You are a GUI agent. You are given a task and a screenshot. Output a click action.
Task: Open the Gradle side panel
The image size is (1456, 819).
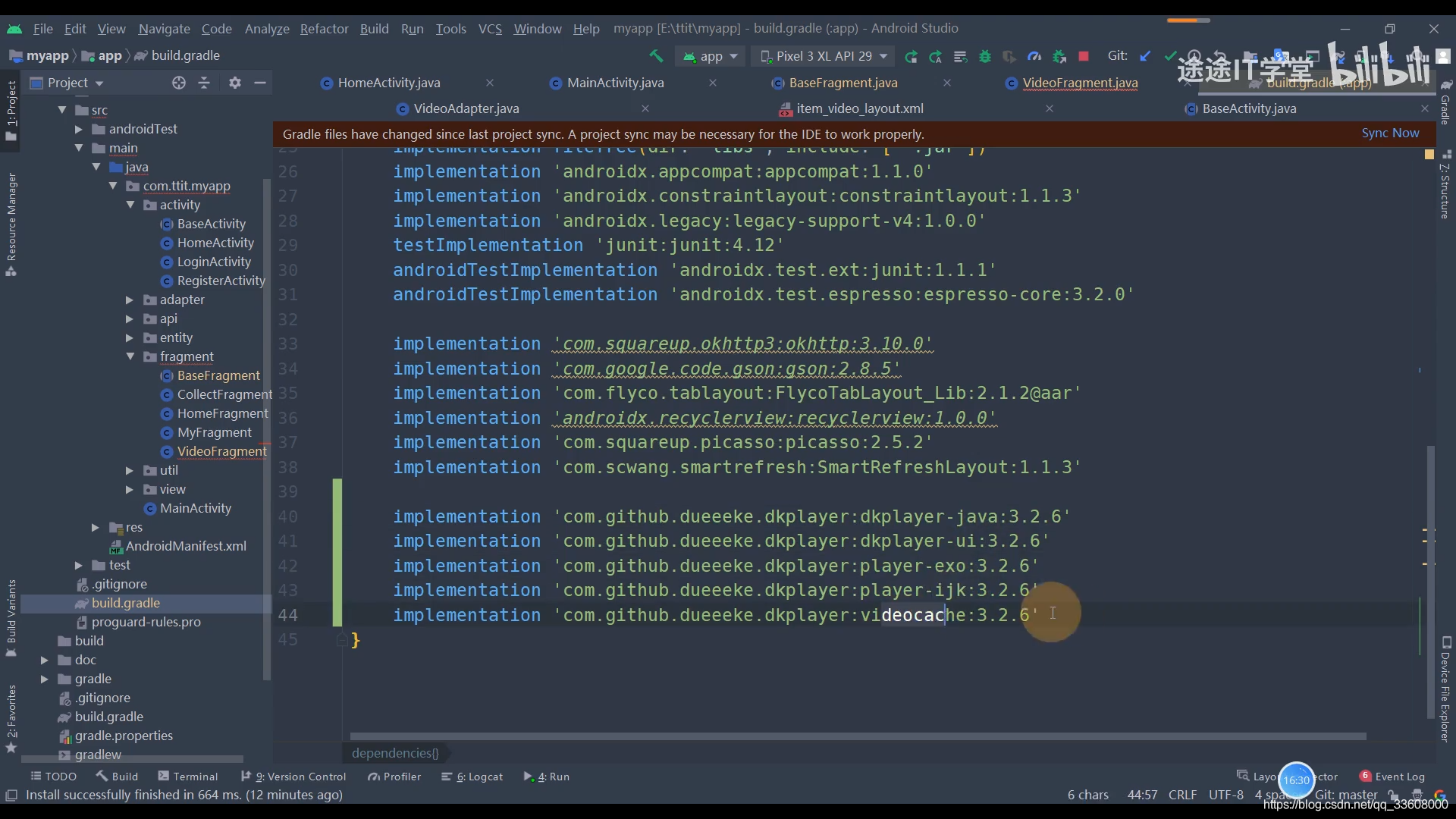1445,103
